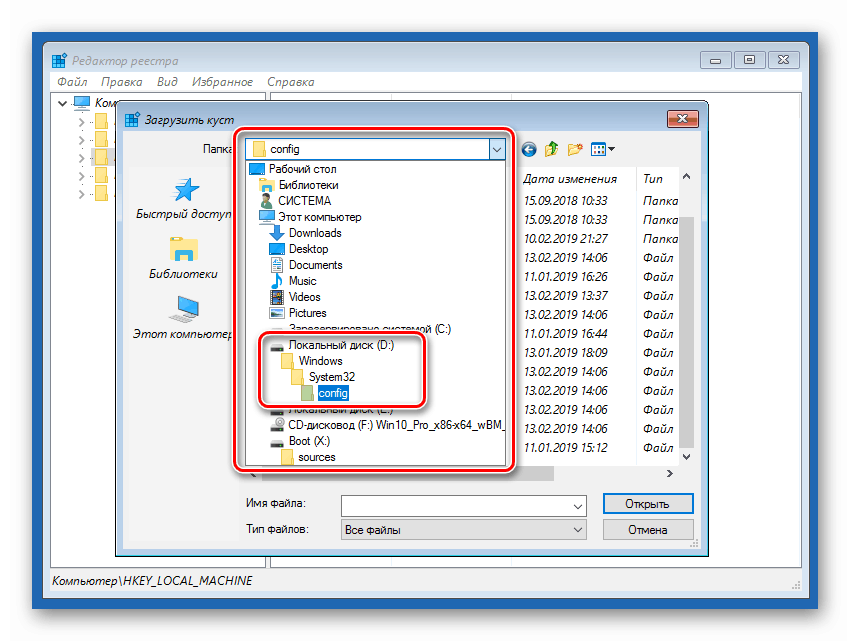Open the View menu icon
This screenshot has width=850, height=641.
(x=602, y=149)
